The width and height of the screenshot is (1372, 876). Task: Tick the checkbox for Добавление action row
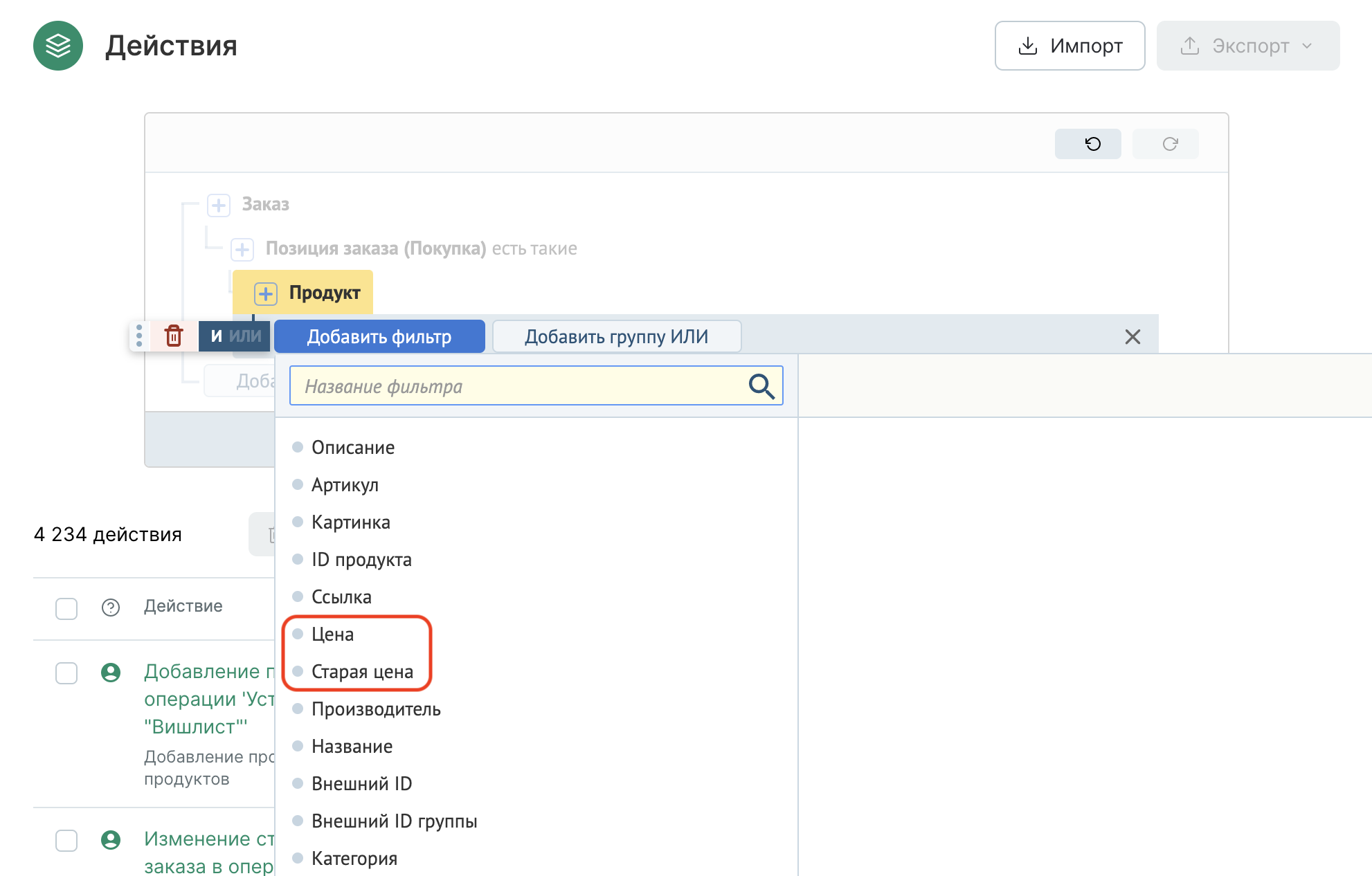pos(66,673)
